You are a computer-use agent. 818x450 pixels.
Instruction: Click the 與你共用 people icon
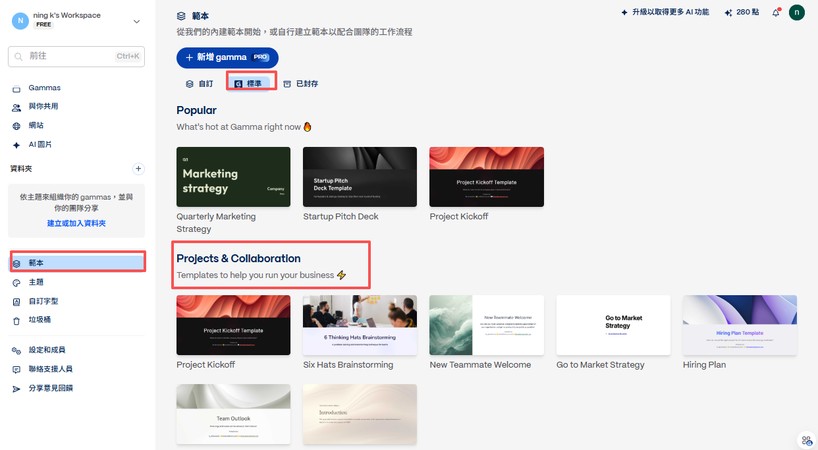coord(16,107)
